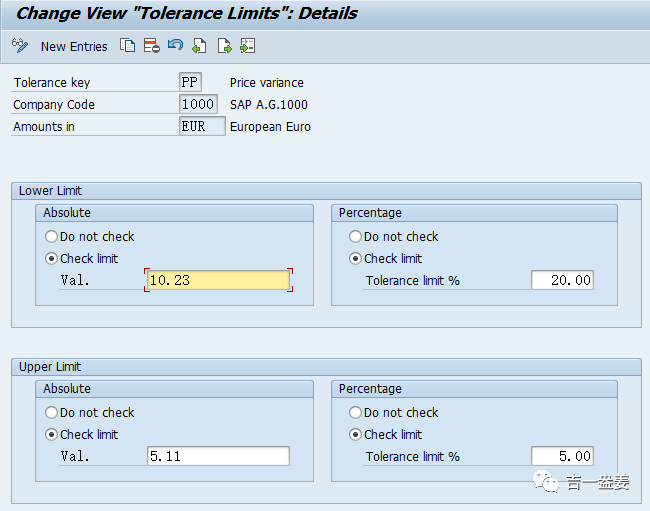Click the Other entry selection icon

[x=247, y=46]
